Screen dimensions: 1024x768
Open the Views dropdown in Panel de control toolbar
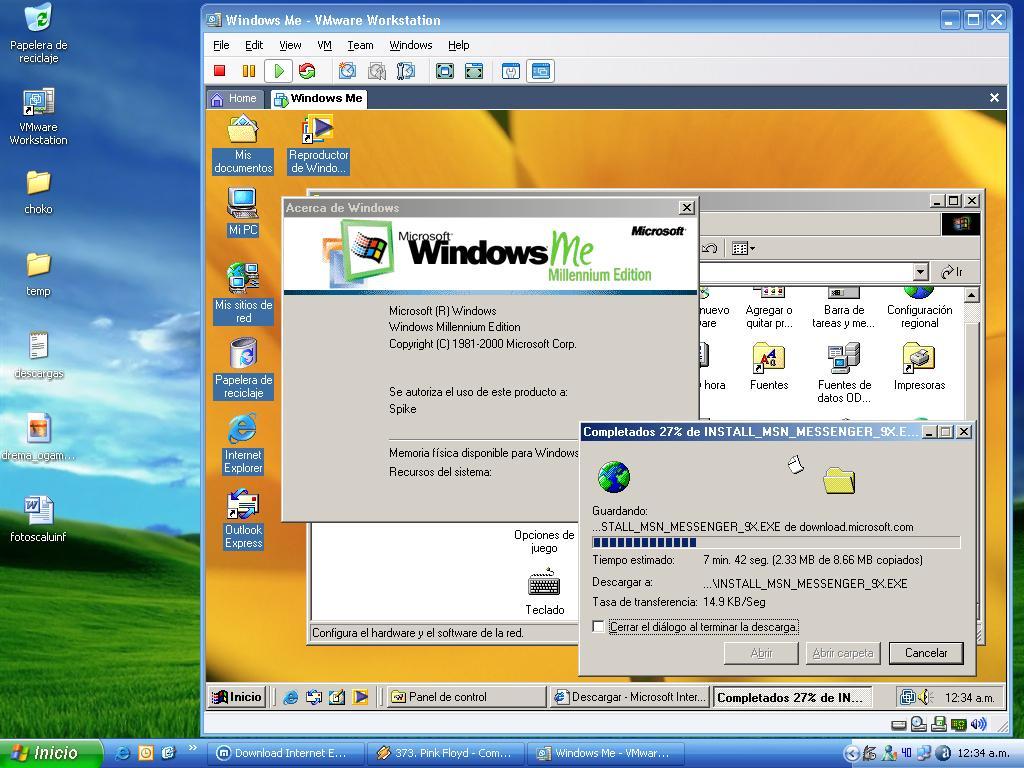743,248
